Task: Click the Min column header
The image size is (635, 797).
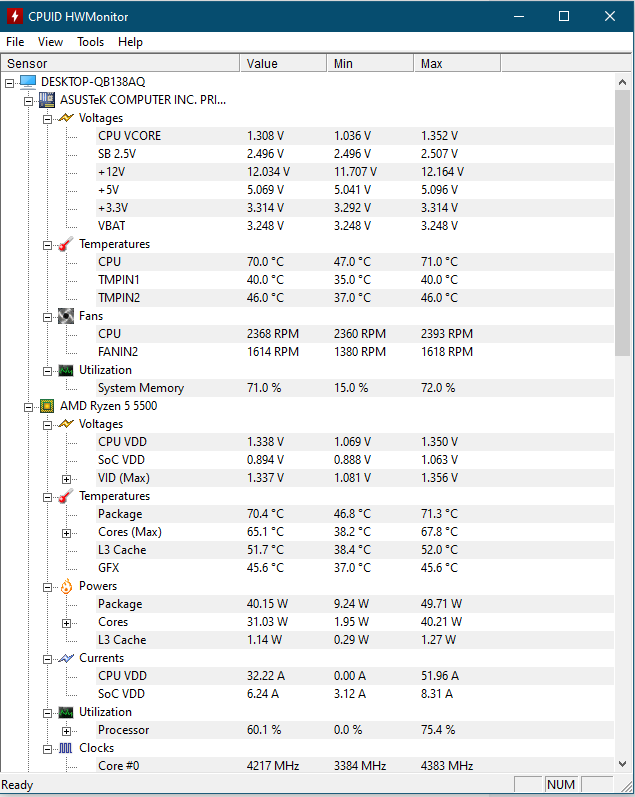Action: point(370,64)
